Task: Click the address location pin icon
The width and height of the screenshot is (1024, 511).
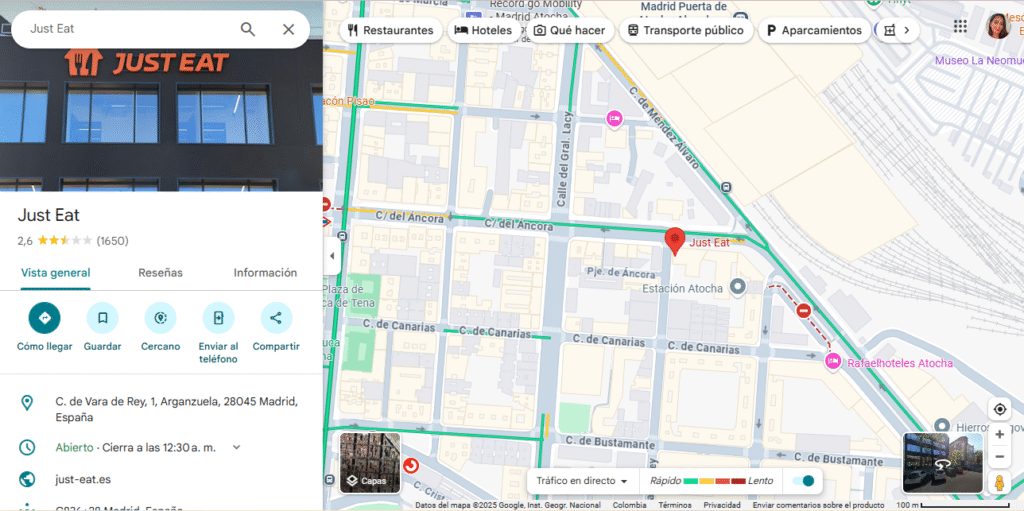Action: click(27, 402)
